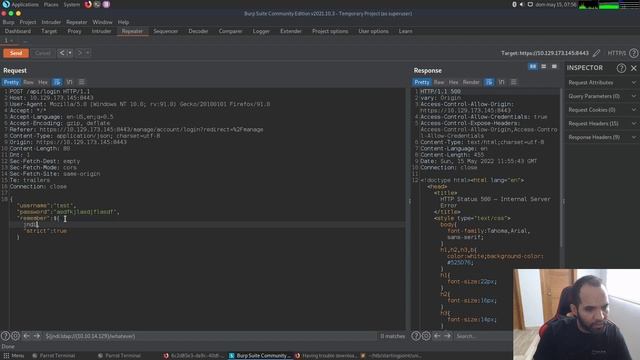Switch to the Comparer tab
This screenshot has width=640, height=360.
(230, 31)
